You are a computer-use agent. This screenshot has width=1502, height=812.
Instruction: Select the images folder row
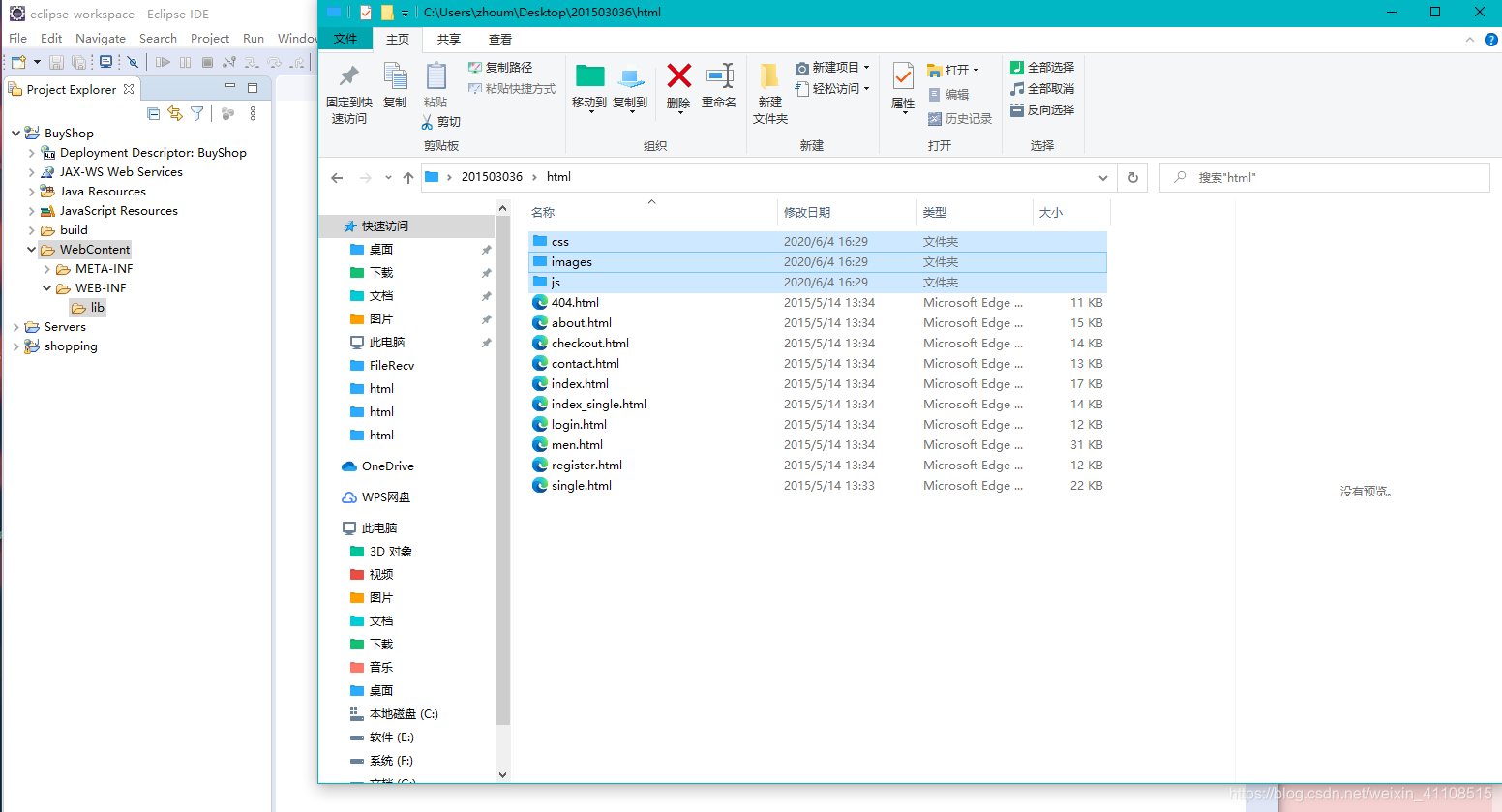817,262
